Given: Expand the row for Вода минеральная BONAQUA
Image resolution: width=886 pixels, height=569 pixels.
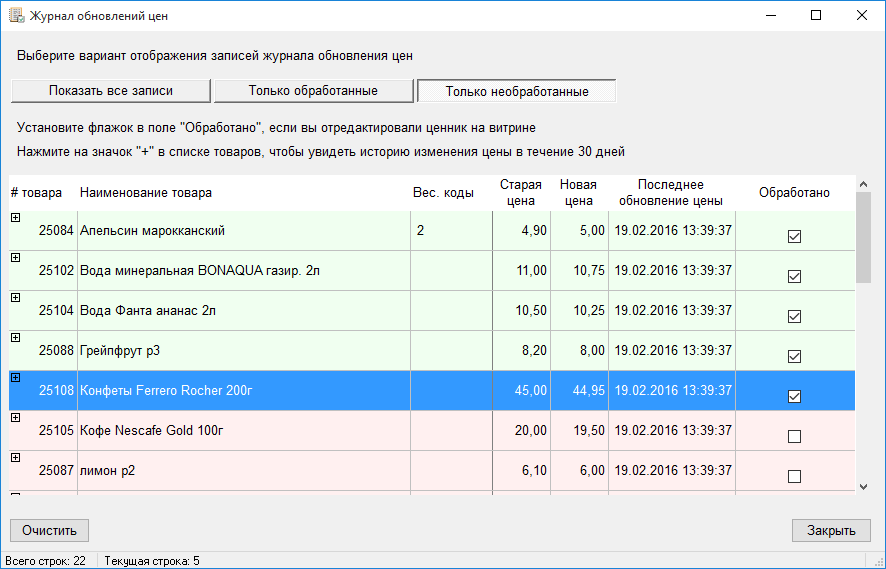Looking at the screenshot, I should [15, 257].
